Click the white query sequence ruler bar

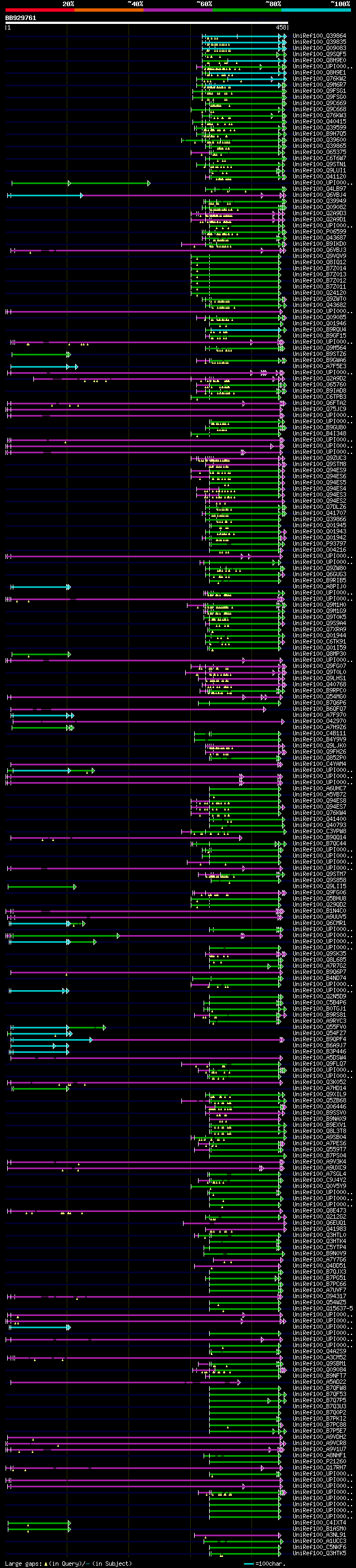(147, 23)
